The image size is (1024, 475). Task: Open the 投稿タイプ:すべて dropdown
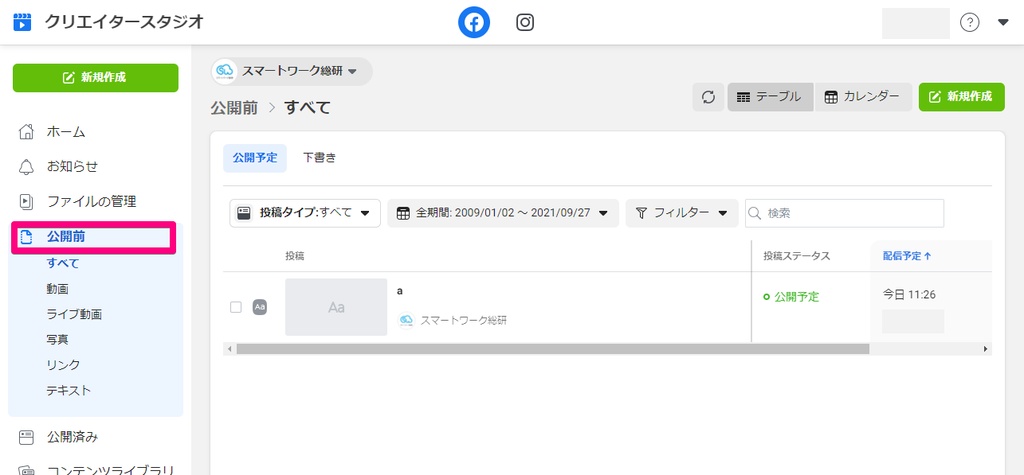click(x=305, y=213)
